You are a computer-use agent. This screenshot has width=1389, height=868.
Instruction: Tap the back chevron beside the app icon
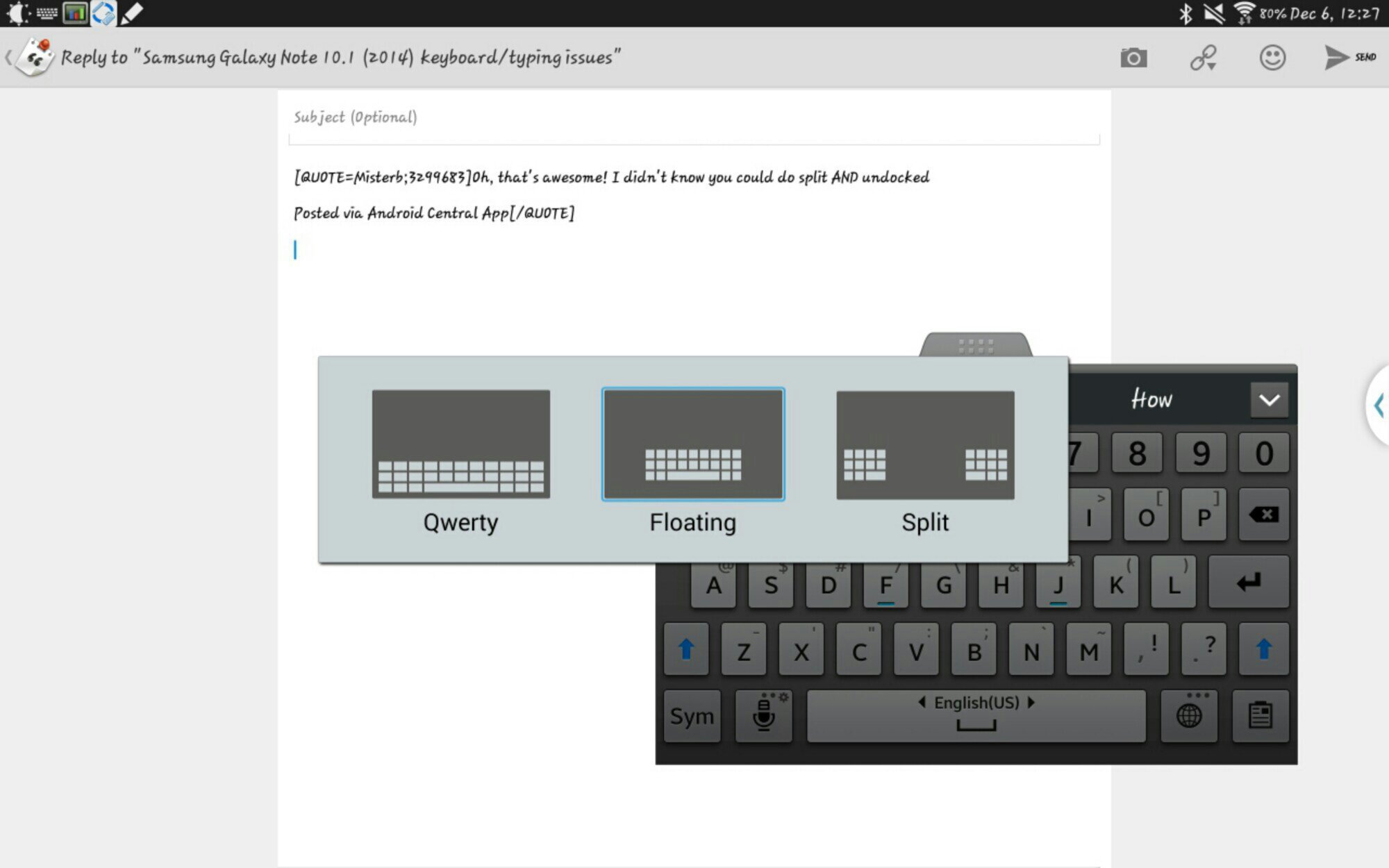pos(8,58)
